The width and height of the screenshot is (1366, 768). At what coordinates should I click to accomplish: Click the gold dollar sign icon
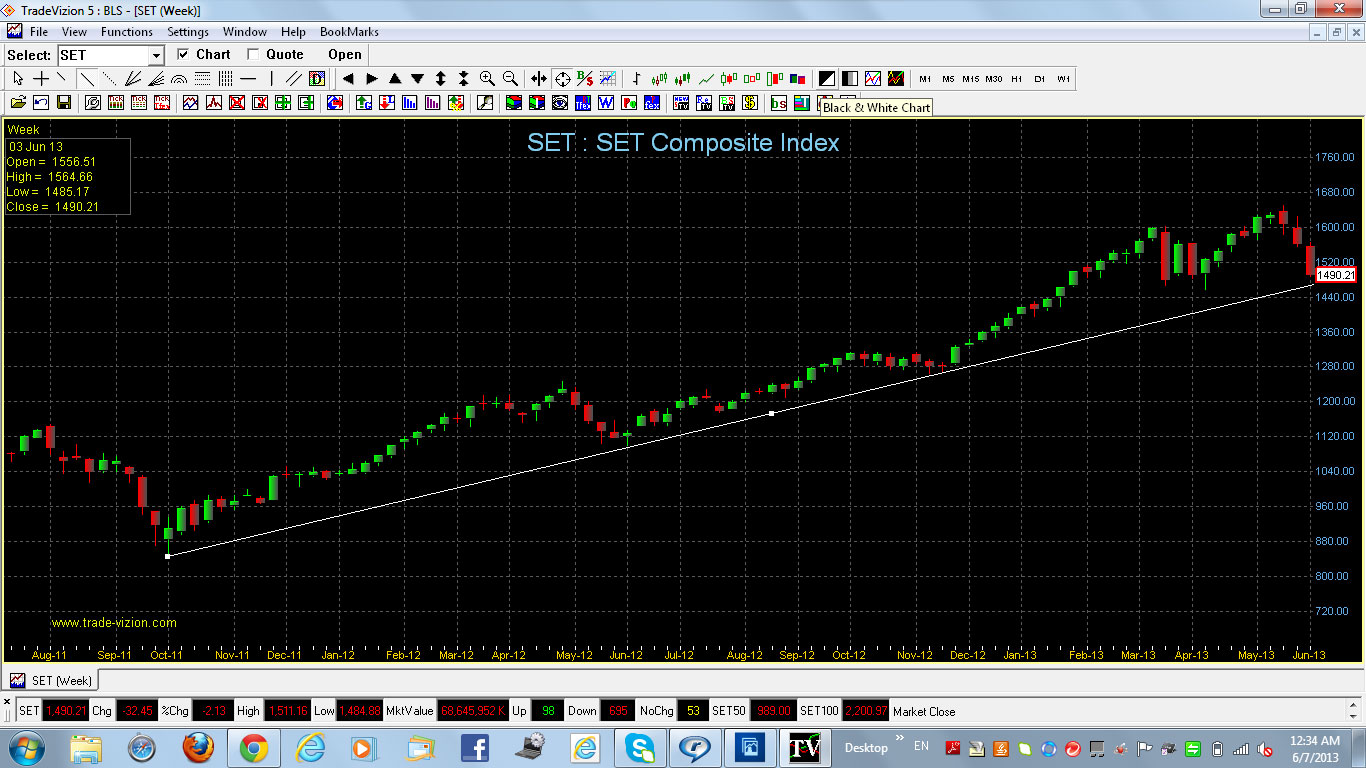[x=750, y=102]
